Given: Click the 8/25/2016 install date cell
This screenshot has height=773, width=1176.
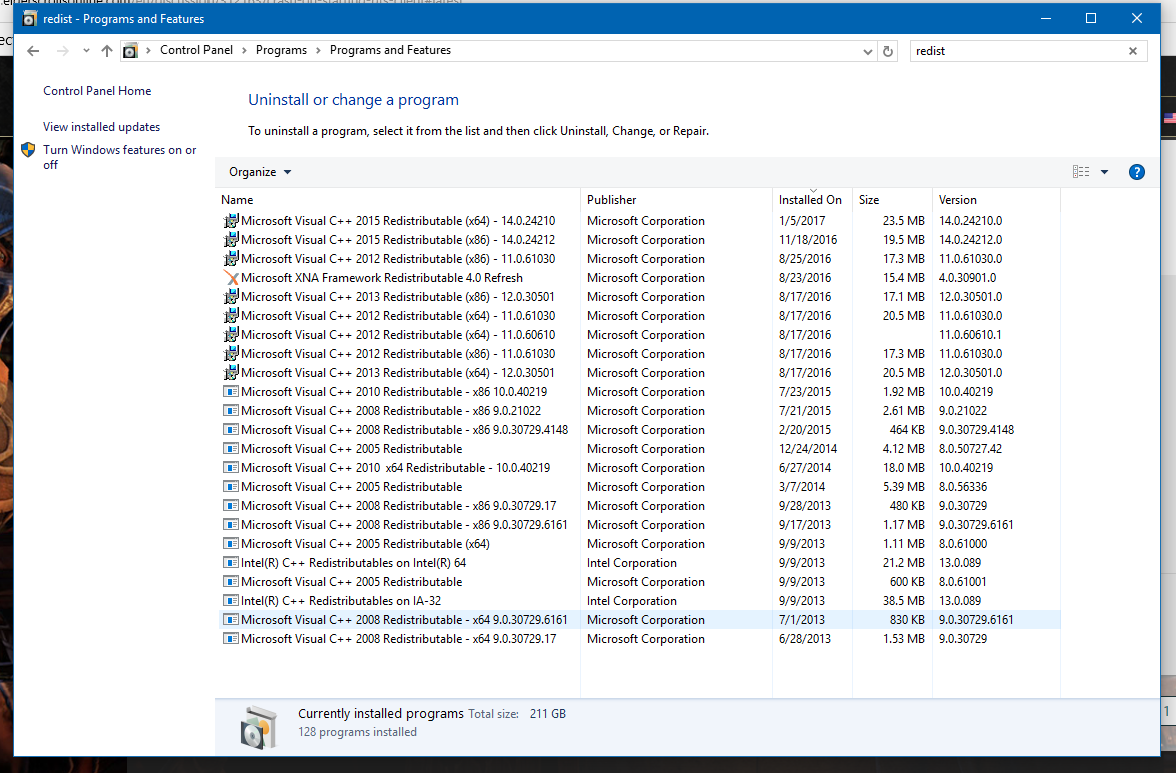Looking at the screenshot, I should (805, 259).
